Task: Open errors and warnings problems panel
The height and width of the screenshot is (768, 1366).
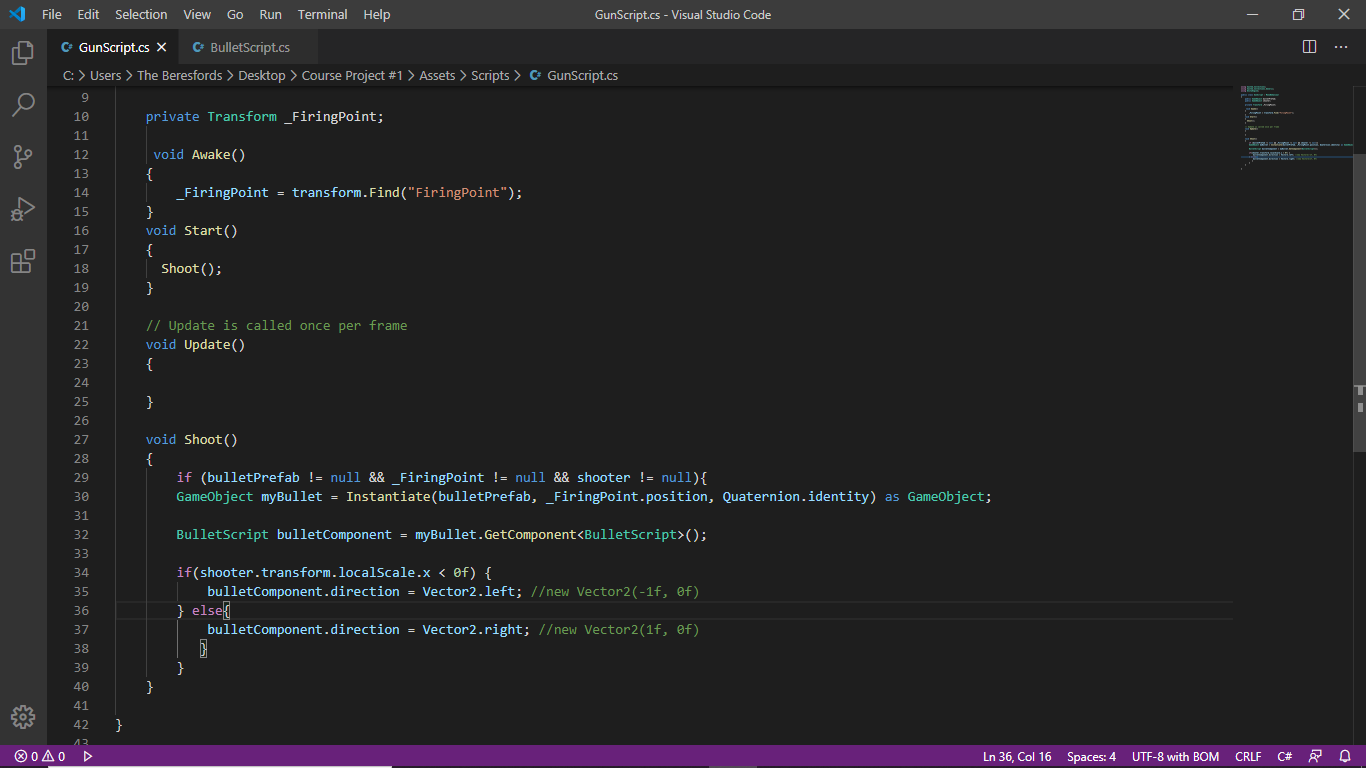Action: [x=40, y=757]
